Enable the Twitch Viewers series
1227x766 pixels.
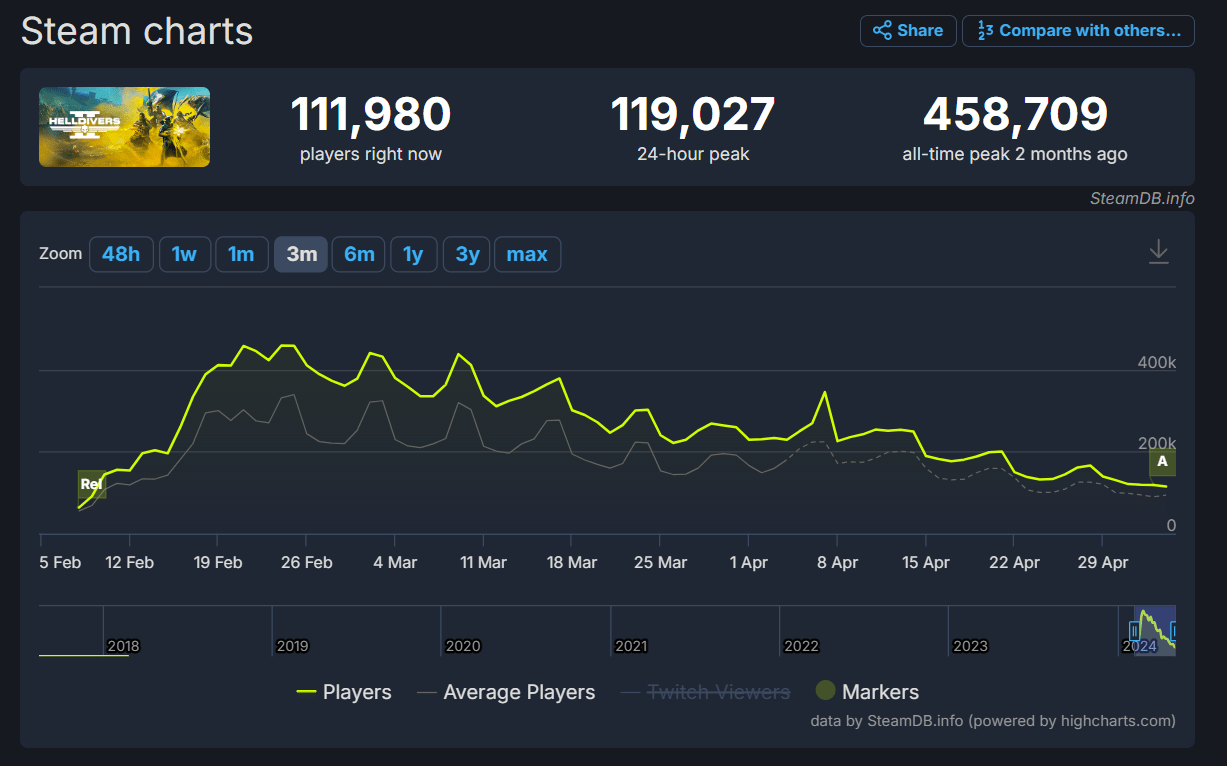[x=706, y=692]
